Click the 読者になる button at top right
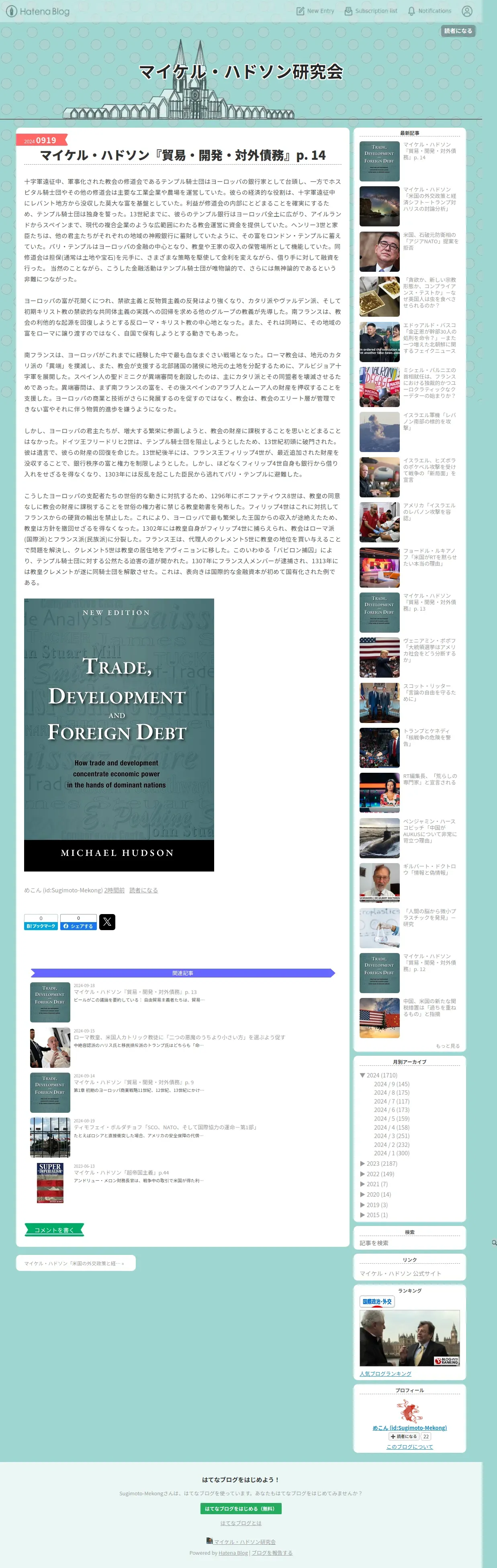The width and height of the screenshot is (497, 1568). 458,31
